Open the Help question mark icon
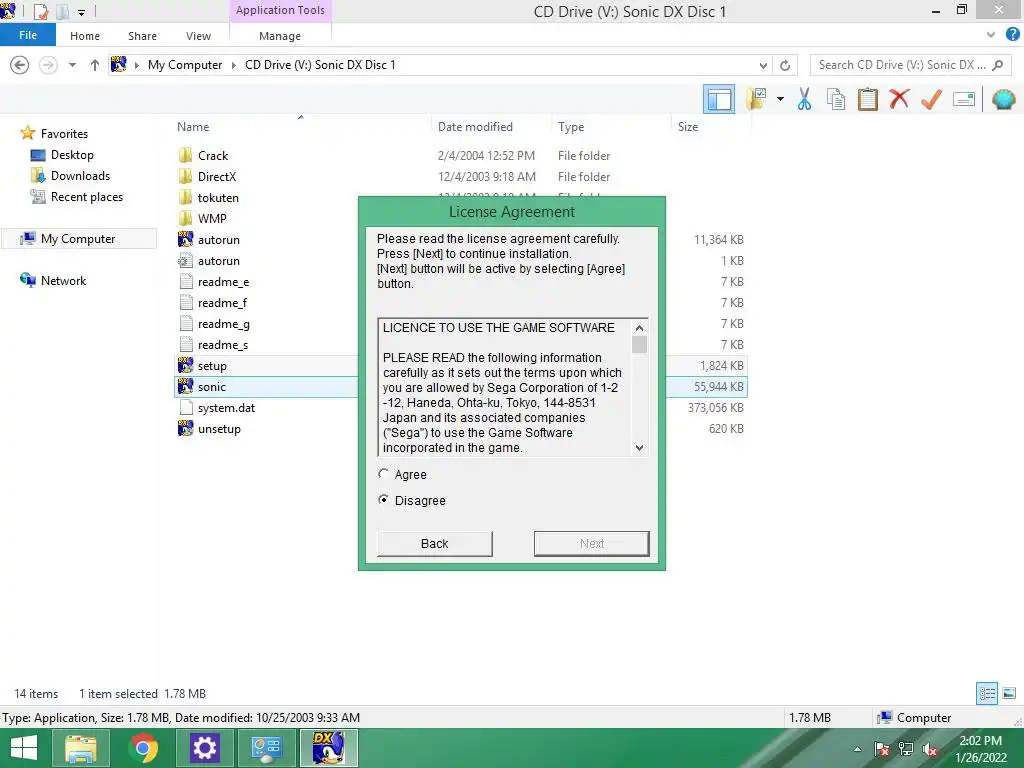The image size is (1024, 768). coord(1012,35)
